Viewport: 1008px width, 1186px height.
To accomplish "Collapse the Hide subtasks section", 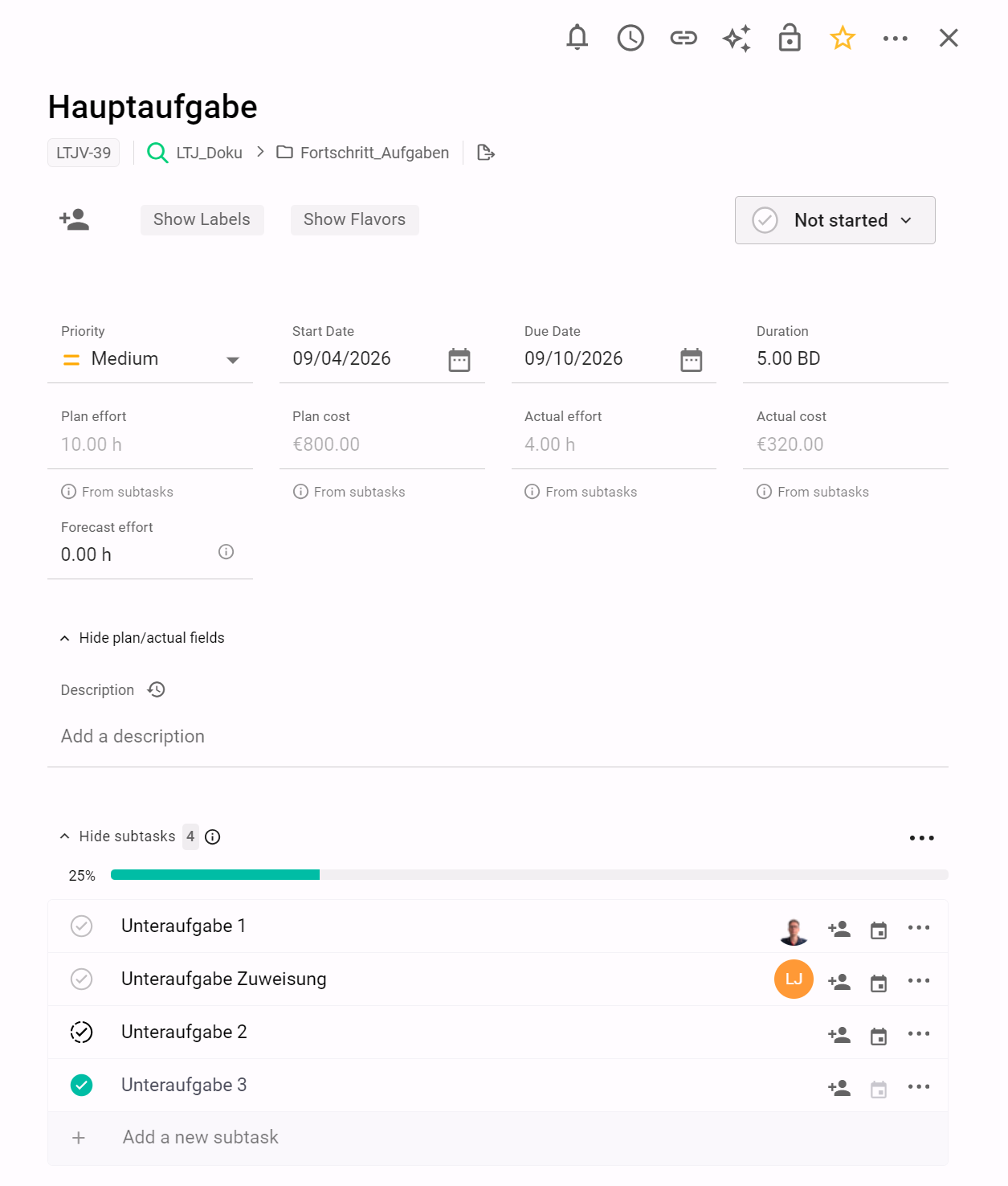I will tap(117, 836).
